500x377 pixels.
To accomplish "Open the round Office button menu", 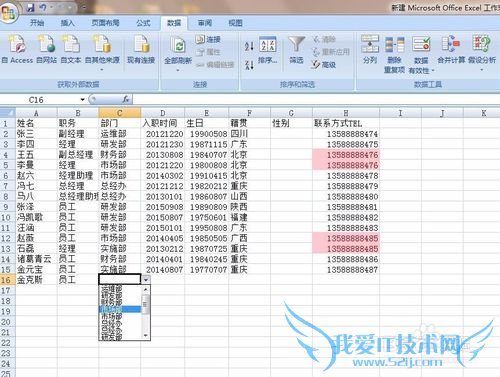I will click(8, 13).
